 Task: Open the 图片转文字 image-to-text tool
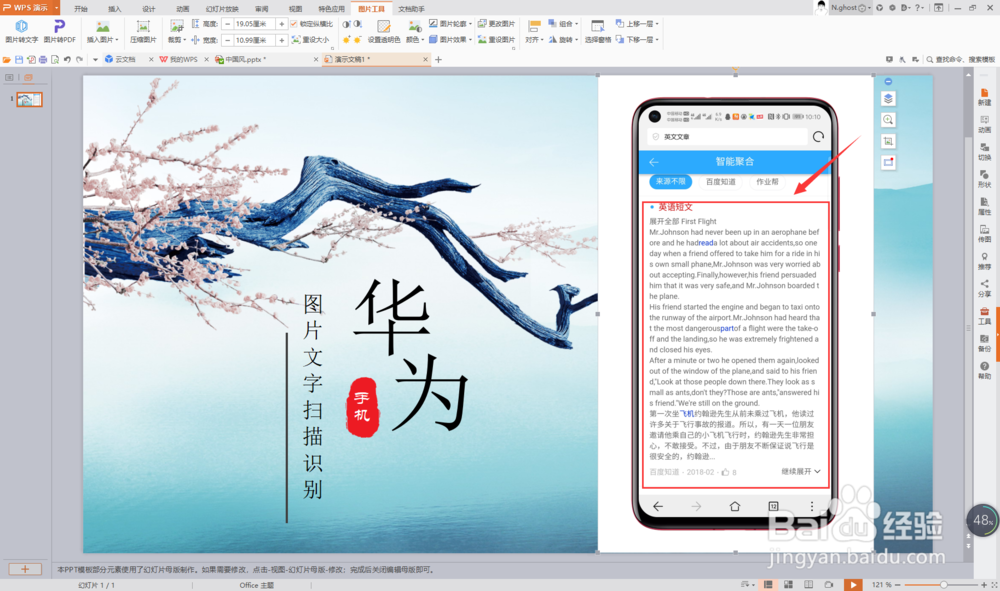point(22,31)
